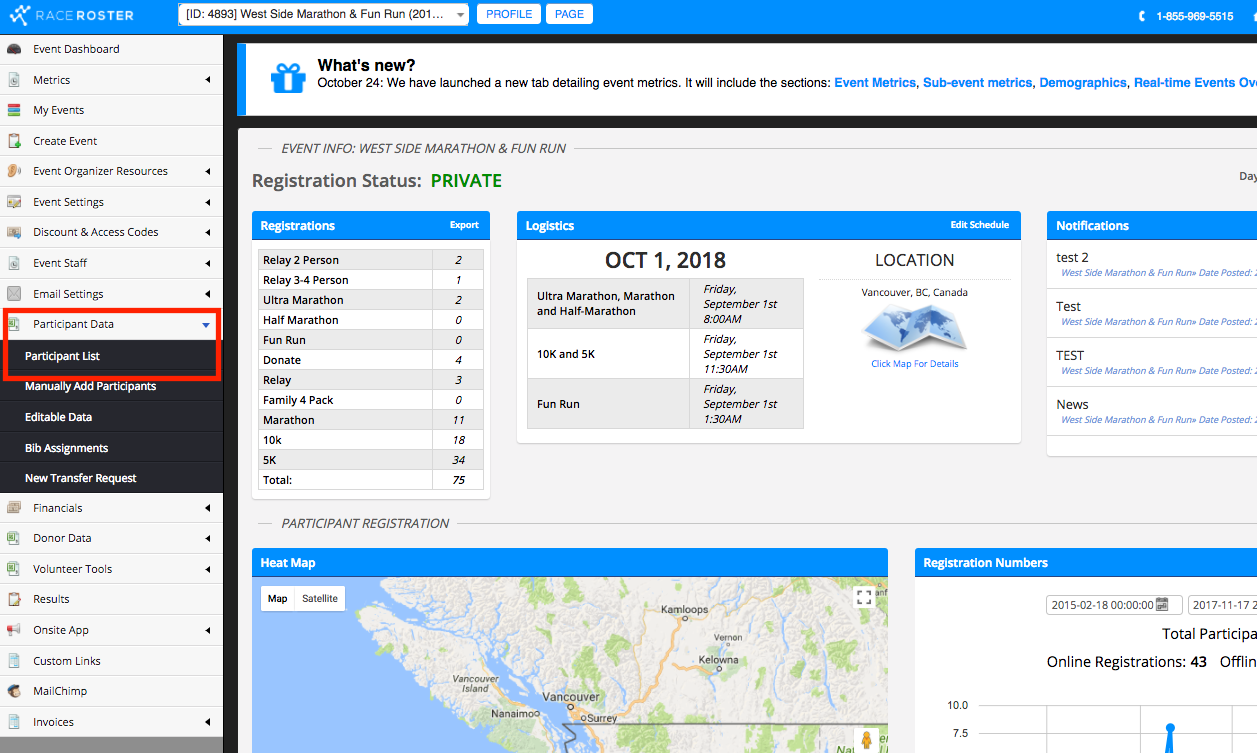Click the 'PRIVATE' registration status text
1257x753 pixels.
[466, 181]
